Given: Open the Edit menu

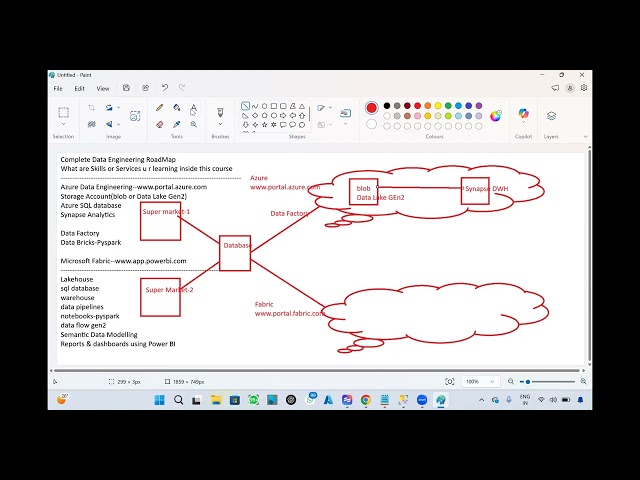Looking at the screenshot, I should (79, 88).
